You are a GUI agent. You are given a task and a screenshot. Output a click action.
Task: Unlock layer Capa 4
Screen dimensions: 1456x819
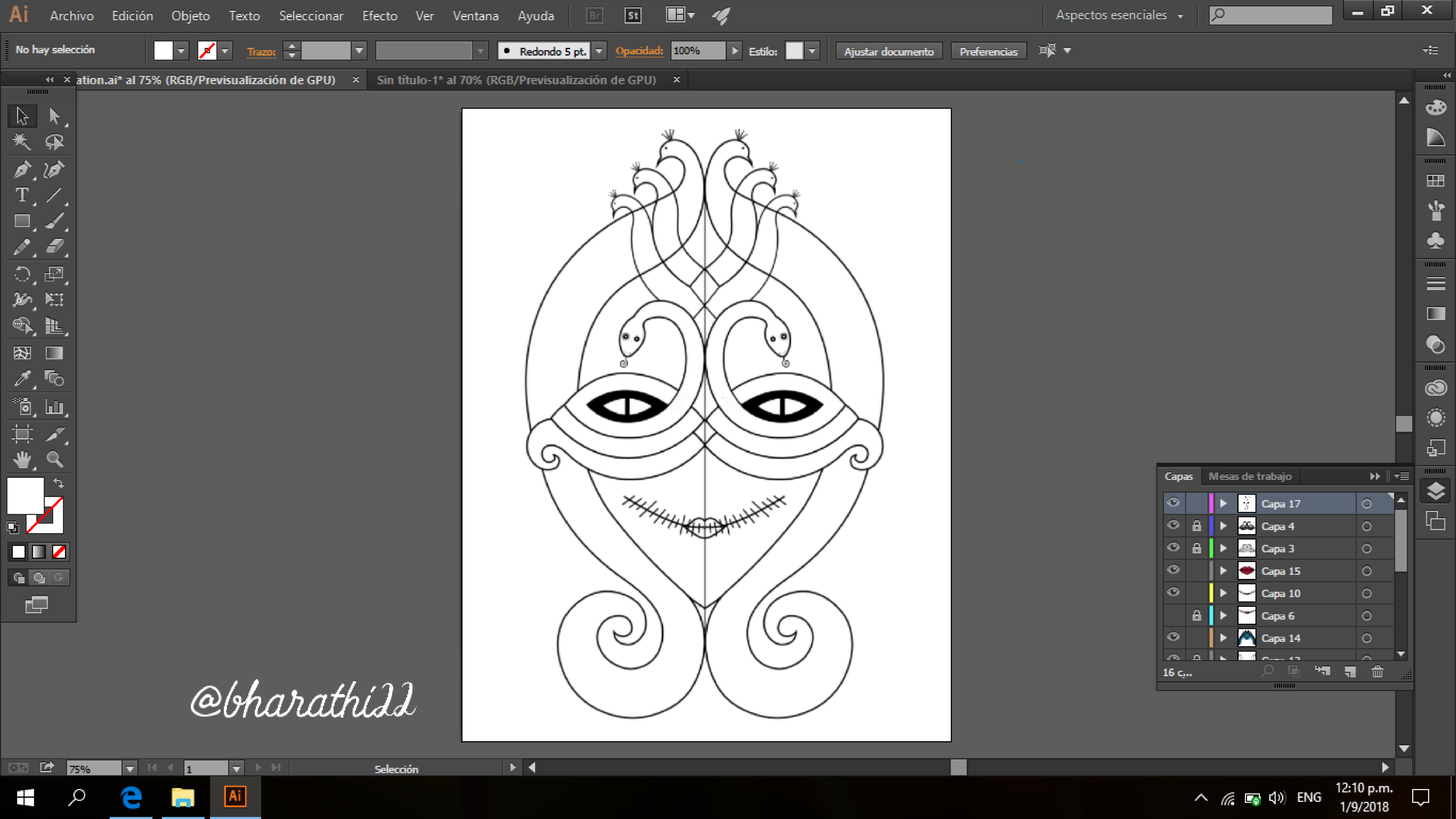click(x=1197, y=526)
